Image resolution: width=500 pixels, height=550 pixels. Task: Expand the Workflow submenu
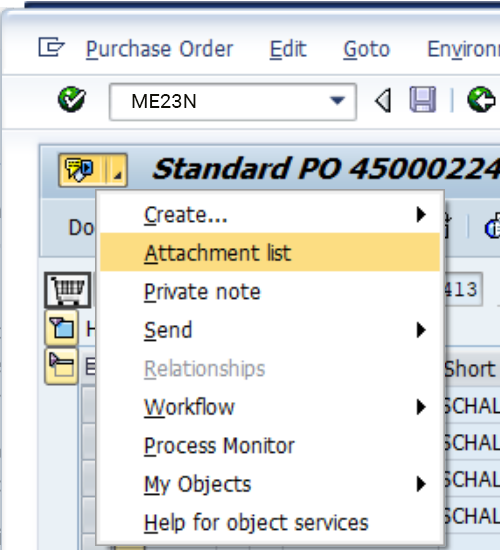tap(270, 407)
